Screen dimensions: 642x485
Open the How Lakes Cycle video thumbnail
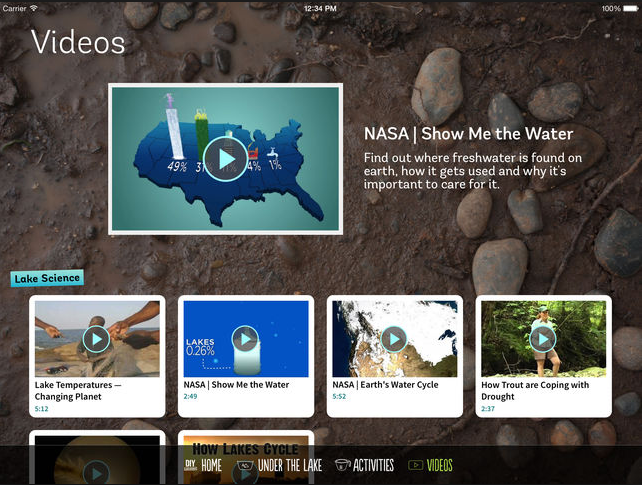coord(246,460)
